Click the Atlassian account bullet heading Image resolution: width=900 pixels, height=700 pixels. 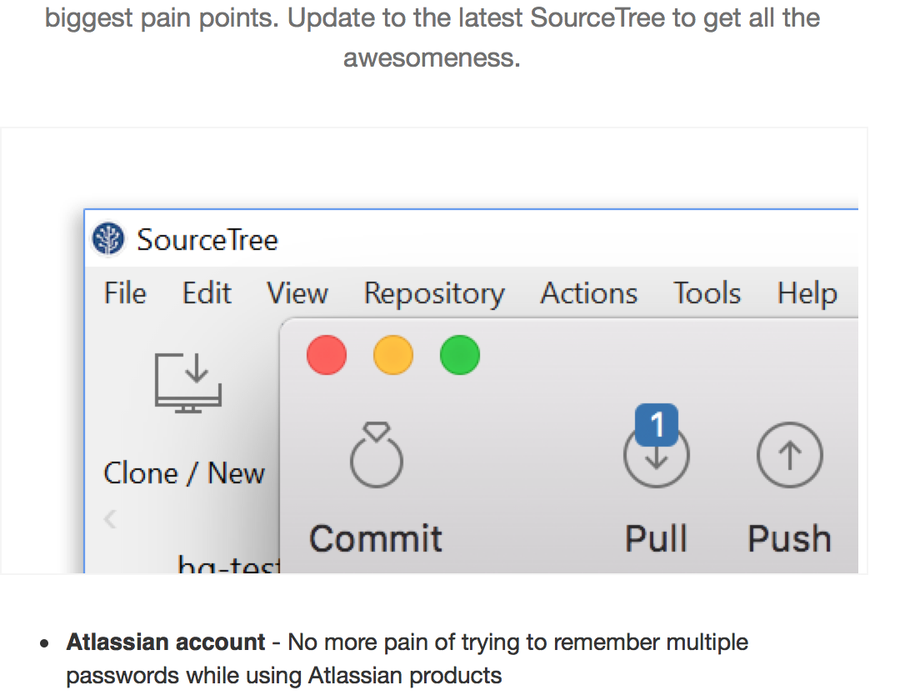[166, 642]
